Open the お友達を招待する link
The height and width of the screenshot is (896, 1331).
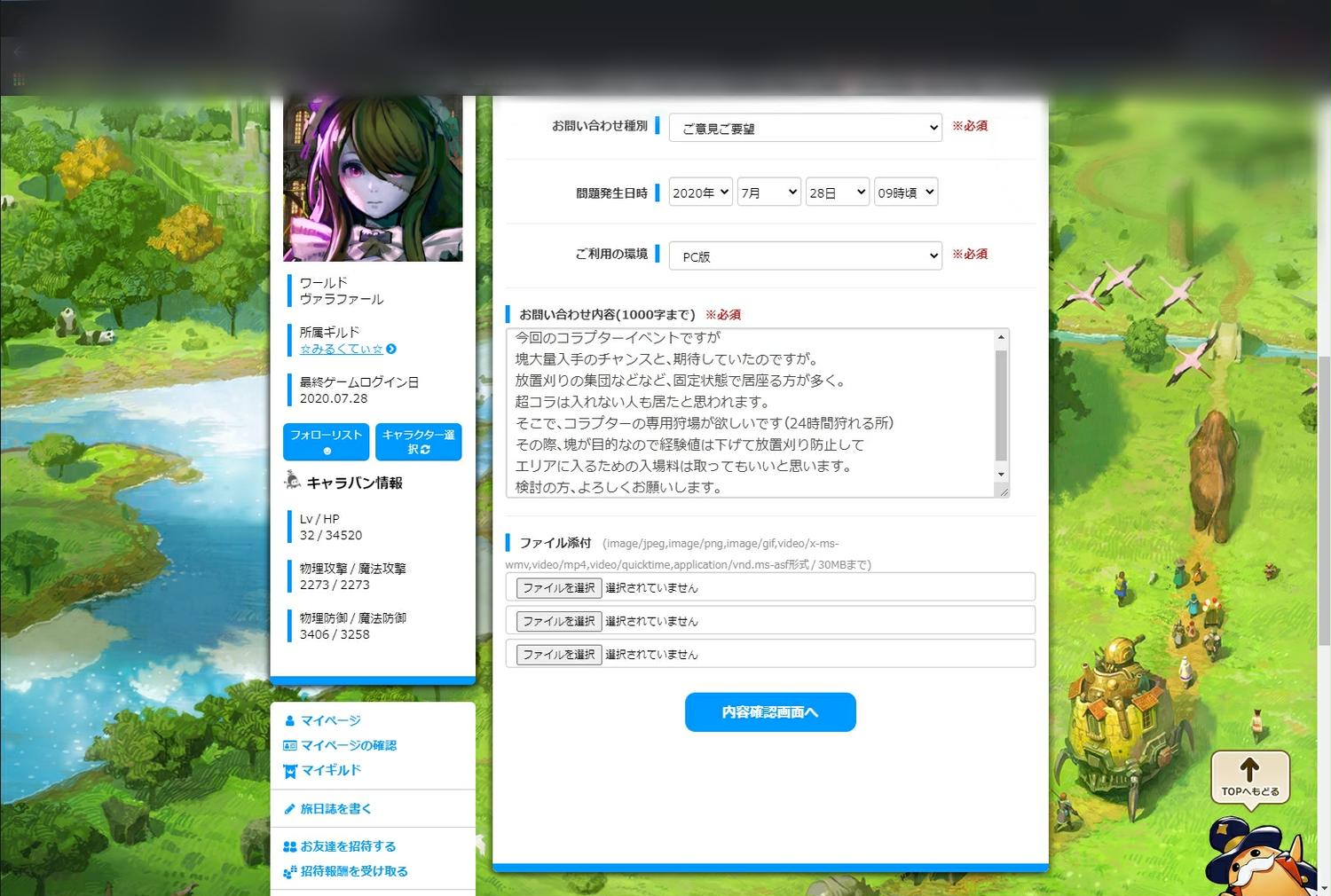(x=349, y=846)
